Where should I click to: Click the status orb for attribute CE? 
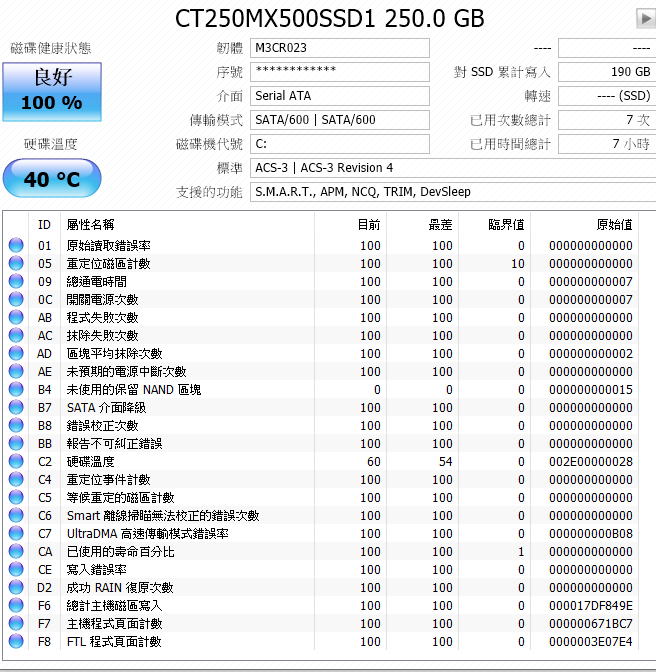(16, 569)
